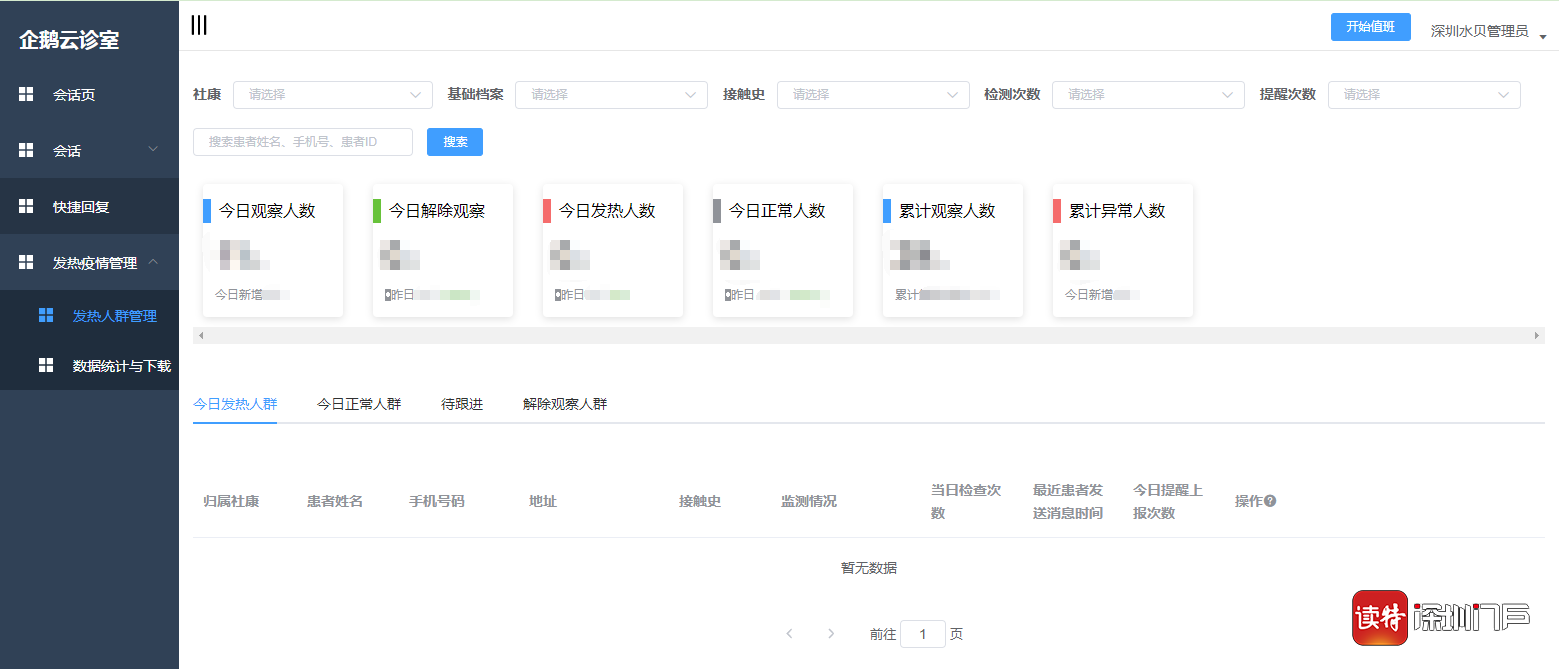Screen dimensions: 1559x669
Task: Go to next page arrow in pagination
Action: point(831,634)
